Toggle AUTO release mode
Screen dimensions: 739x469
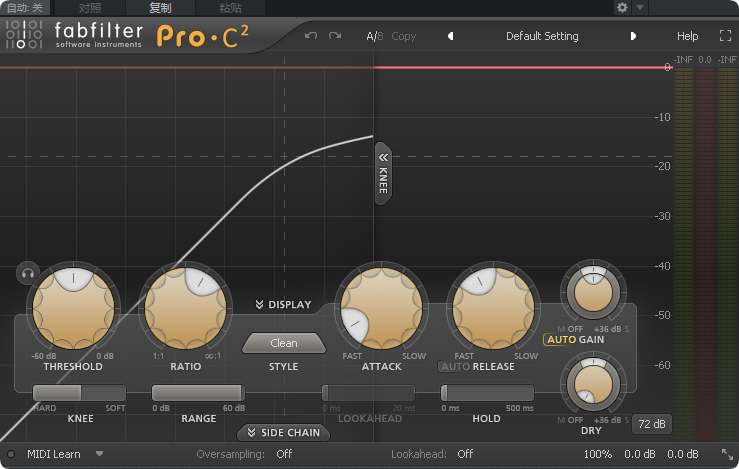click(x=456, y=367)
